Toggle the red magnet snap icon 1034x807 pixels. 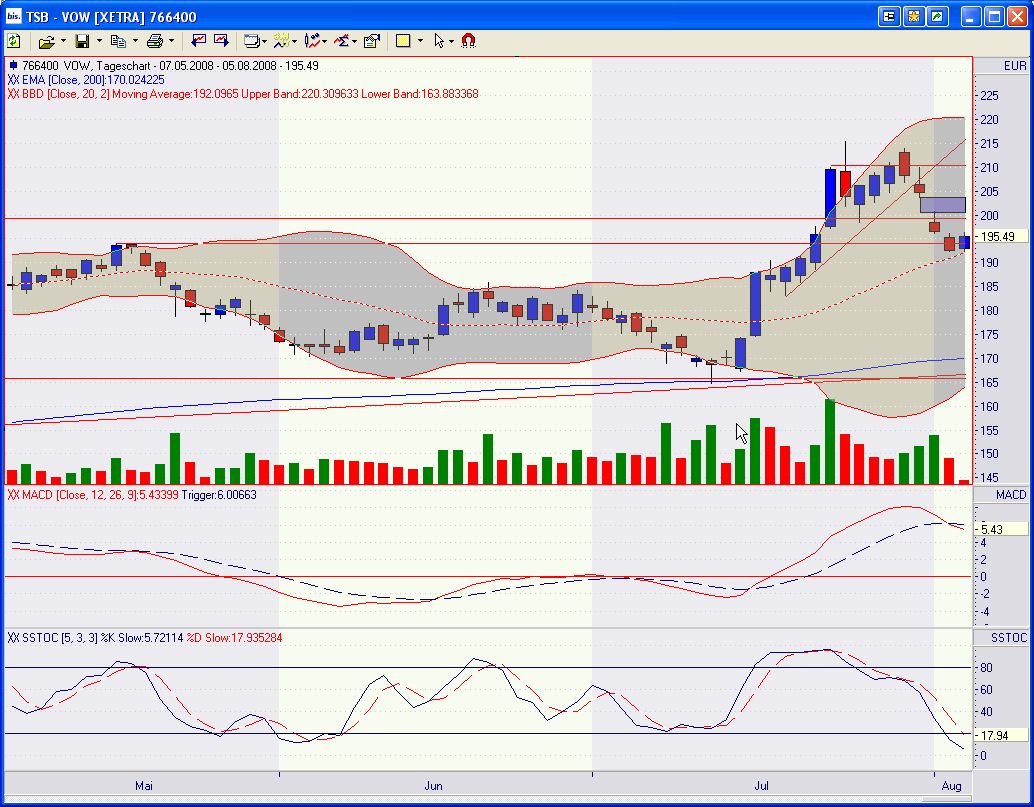point(468,41)
